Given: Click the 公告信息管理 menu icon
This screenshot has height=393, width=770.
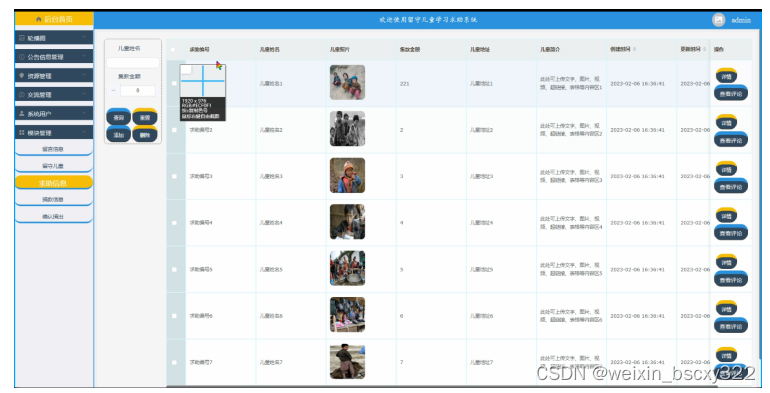Looking at the screenshot, I should tap(22, 57).
